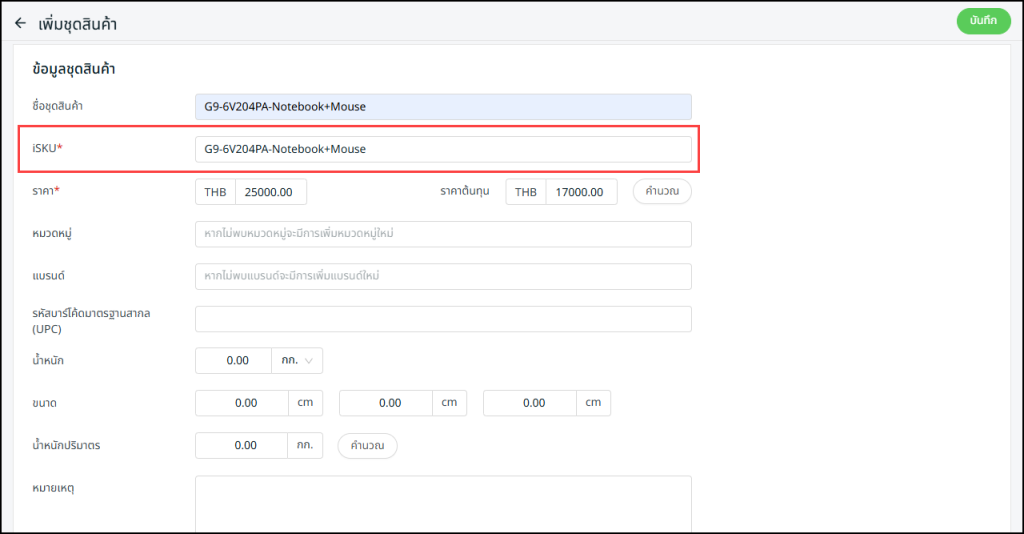
Task: Click the น้ำหนักปริมาตร volumetric weight field
Action: click(x=242, y=445)
